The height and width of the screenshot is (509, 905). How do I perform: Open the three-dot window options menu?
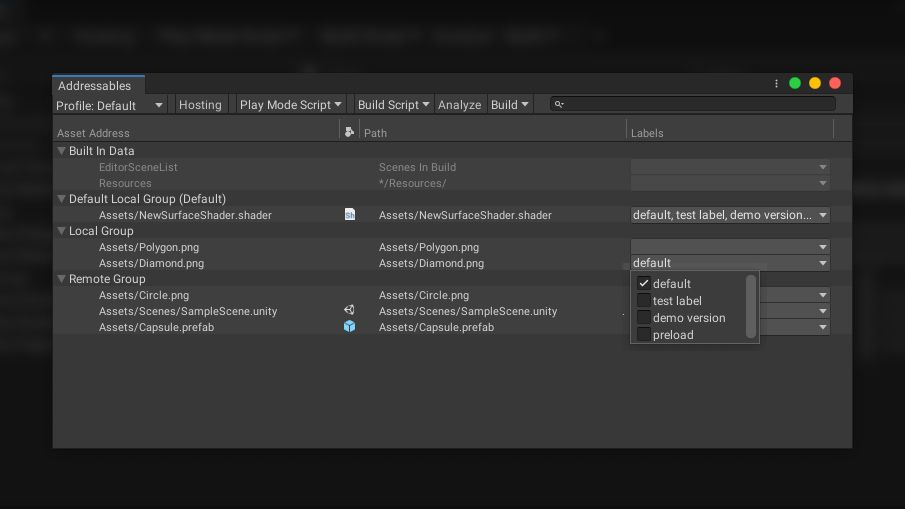[x=776, y=84]
